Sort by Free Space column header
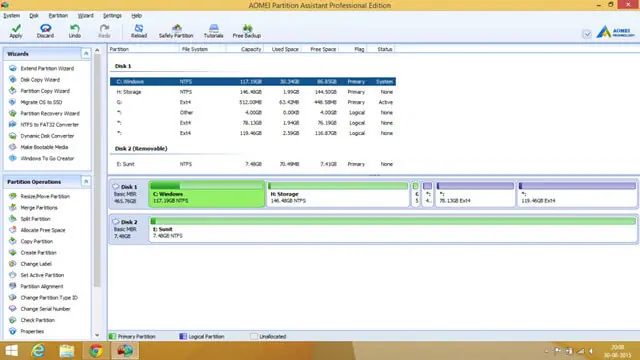The width and height of the screenshot is (640, 360). click(320, 49)
